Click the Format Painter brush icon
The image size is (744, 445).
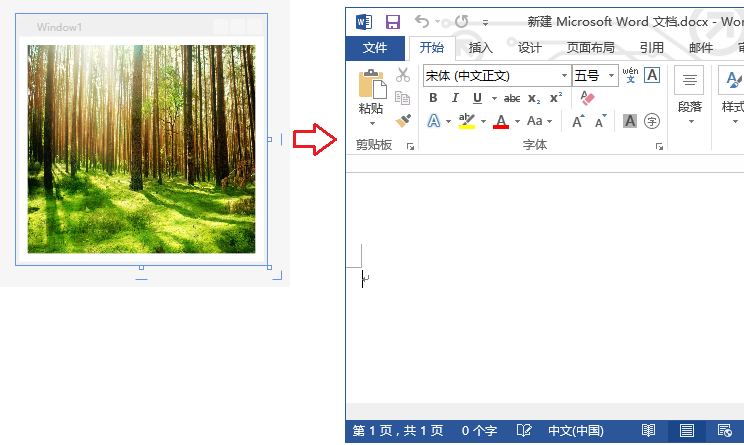[x=403, y=121]
